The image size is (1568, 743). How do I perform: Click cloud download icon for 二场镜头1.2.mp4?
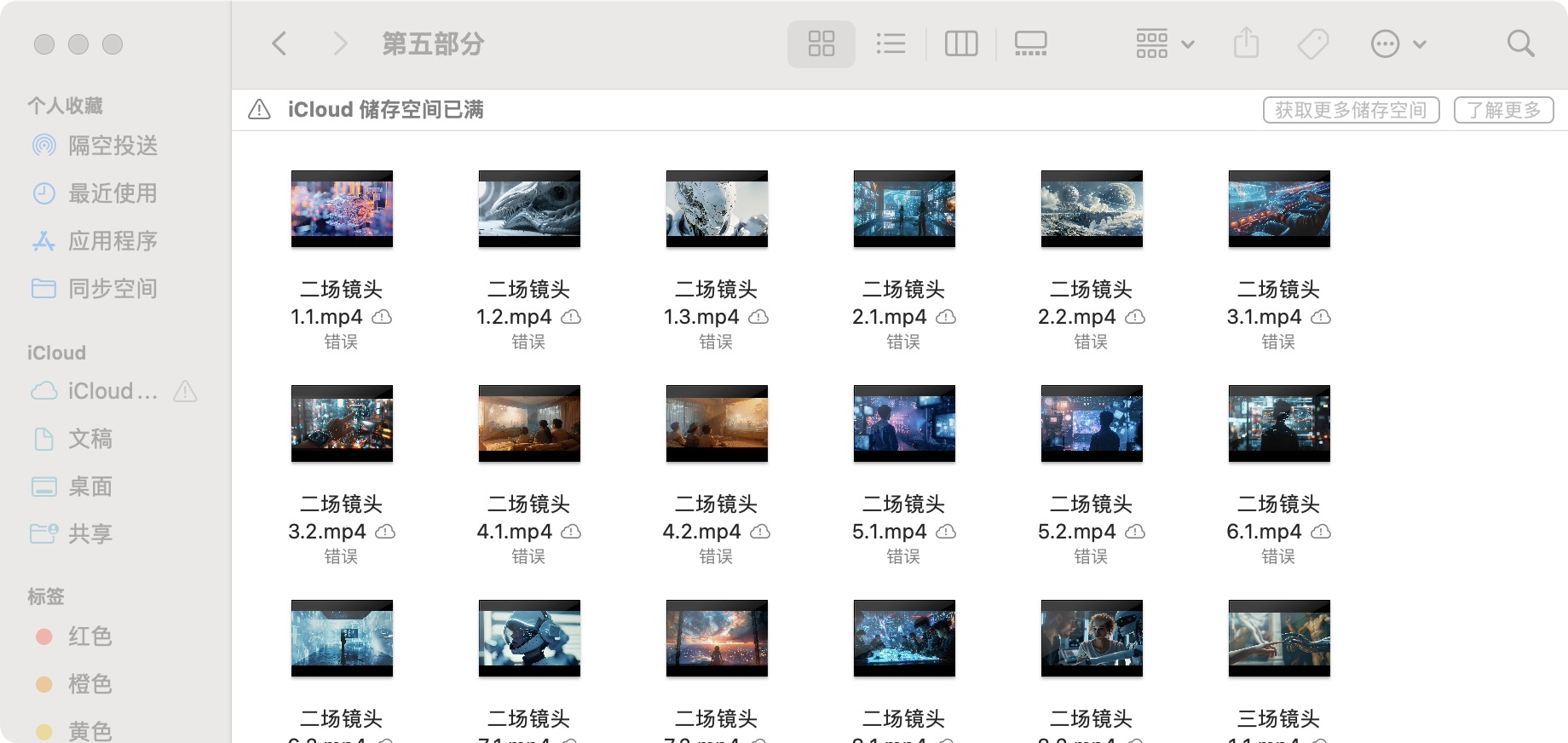(571, 317)
